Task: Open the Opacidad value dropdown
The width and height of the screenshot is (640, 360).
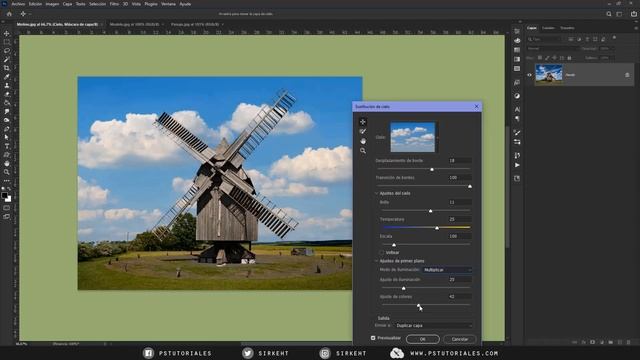Action: pyautogui.click(x=607, y=49)
